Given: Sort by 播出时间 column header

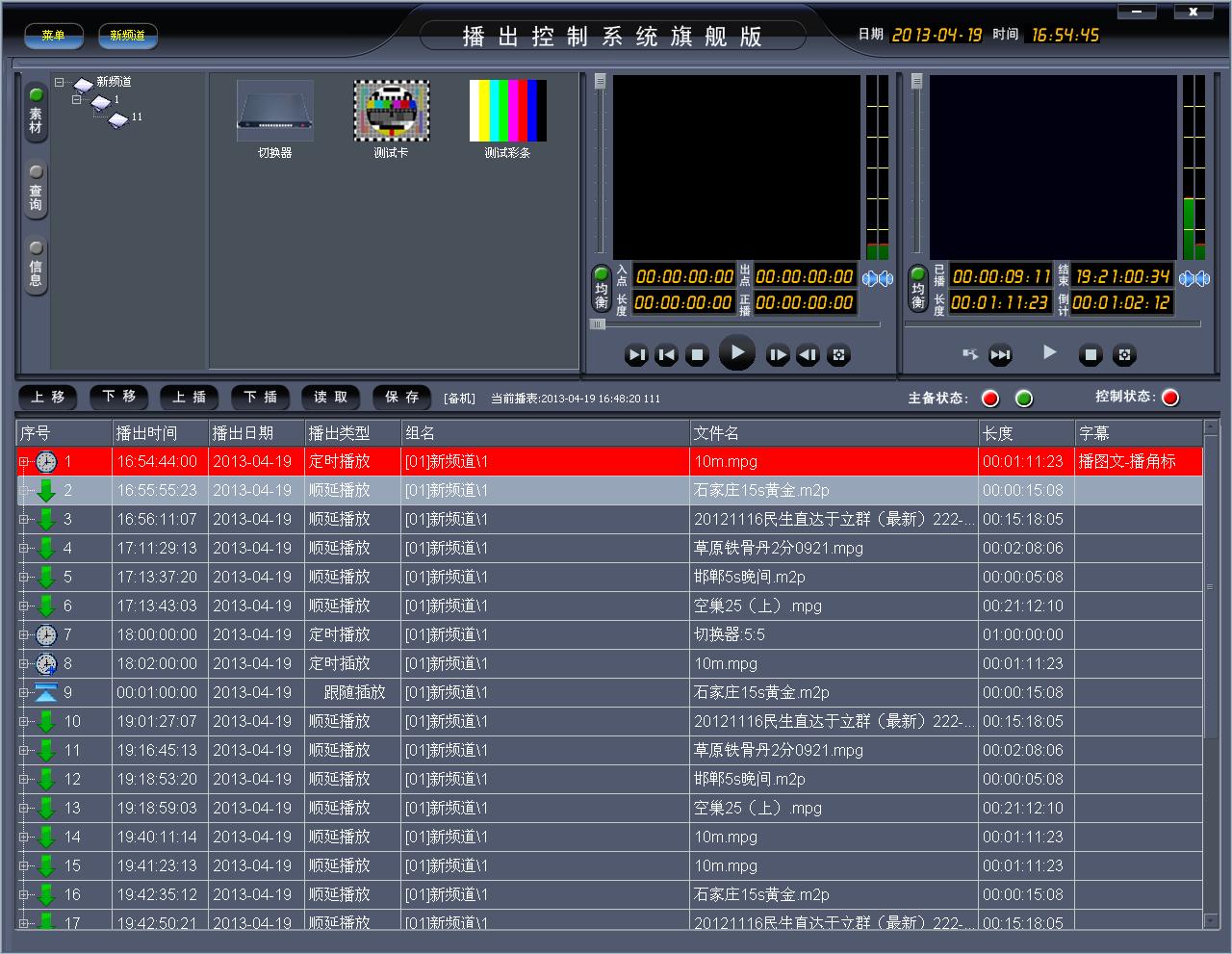Looking at the screenshot, I should coord(160,433).
